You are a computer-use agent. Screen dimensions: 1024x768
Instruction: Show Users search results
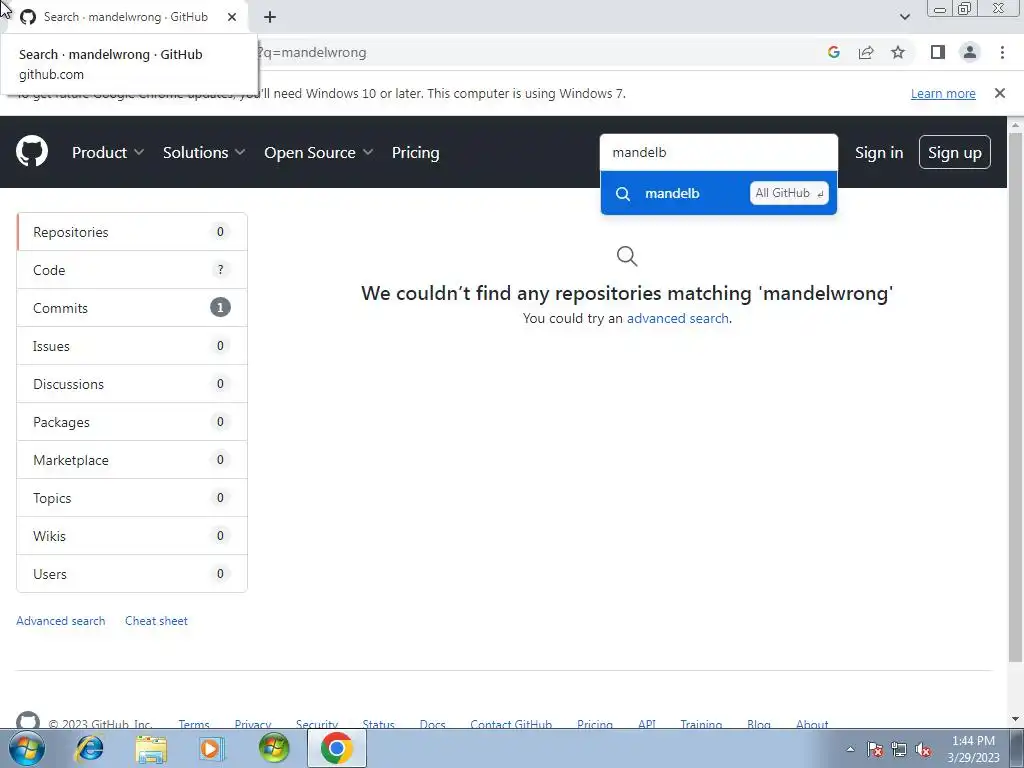(132, 573)
